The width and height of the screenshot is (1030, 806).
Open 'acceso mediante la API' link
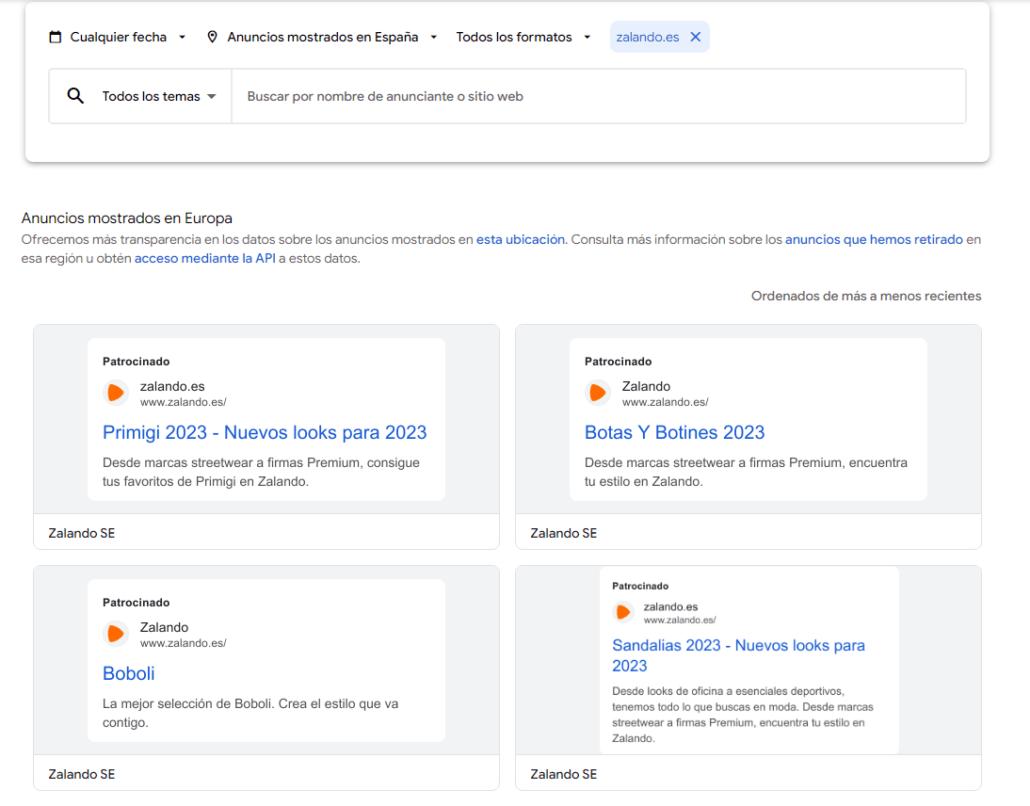pyautogui.click(x=204, y=258)
